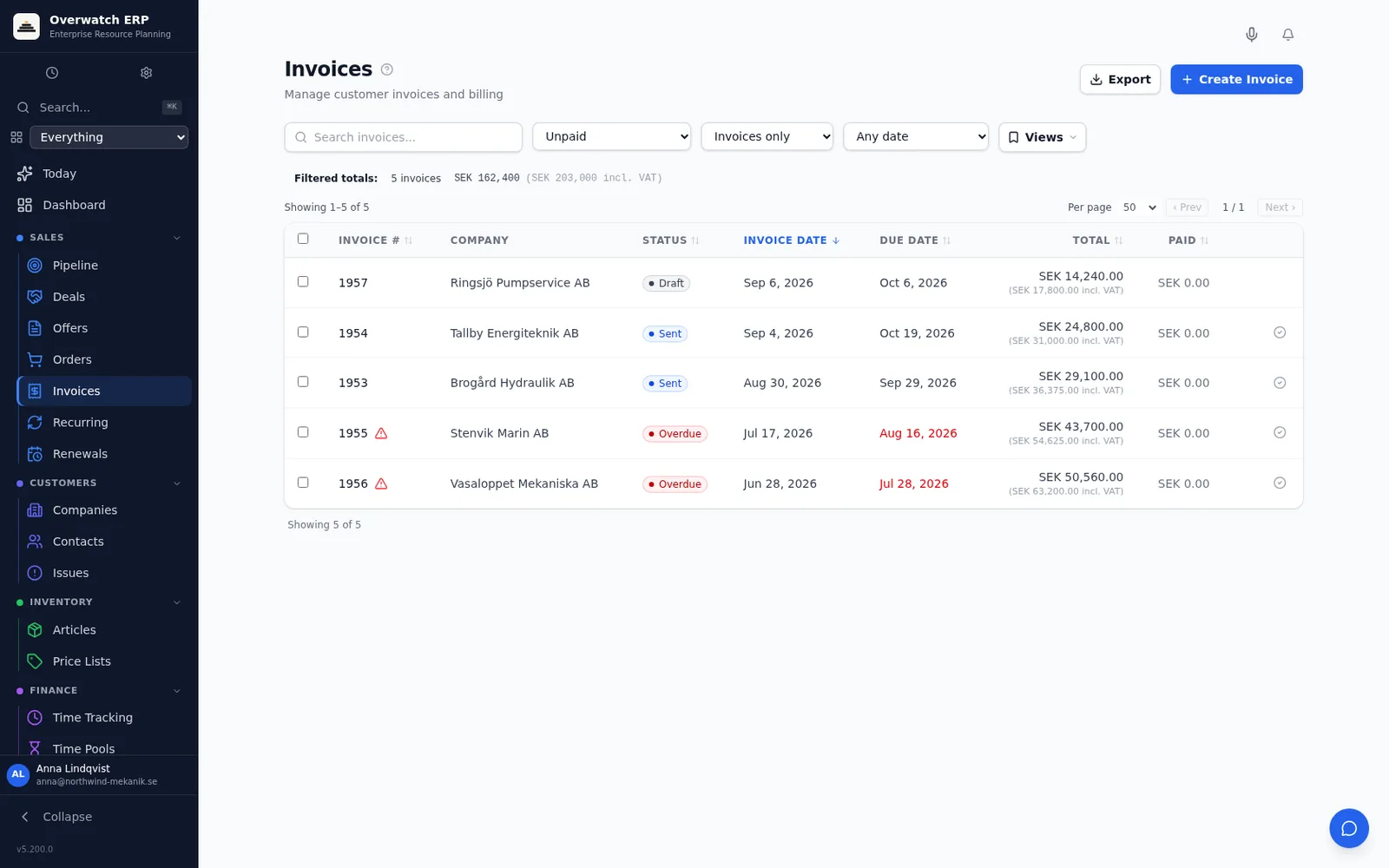Sort by the Invoice Date column header
This screenshot has width=1389, height=868.
click(791, 240)
